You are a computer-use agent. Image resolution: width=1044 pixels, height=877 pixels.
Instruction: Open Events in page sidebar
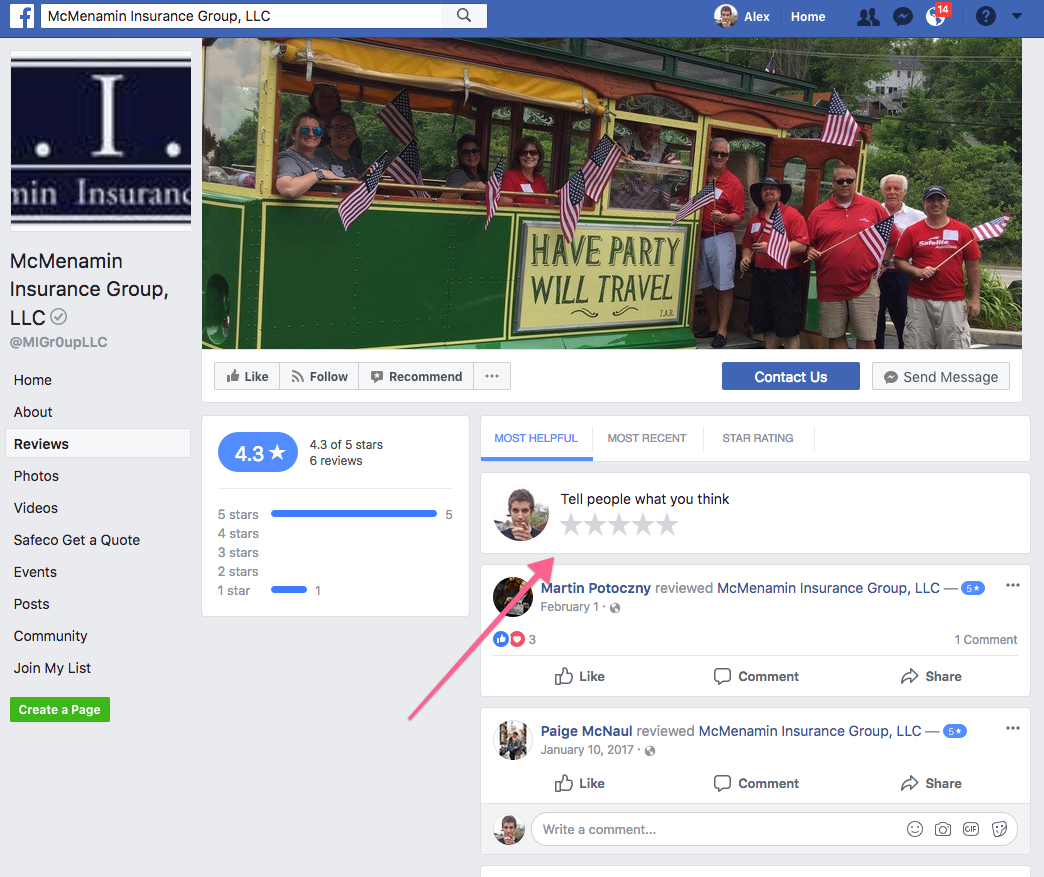coord(35,572)
